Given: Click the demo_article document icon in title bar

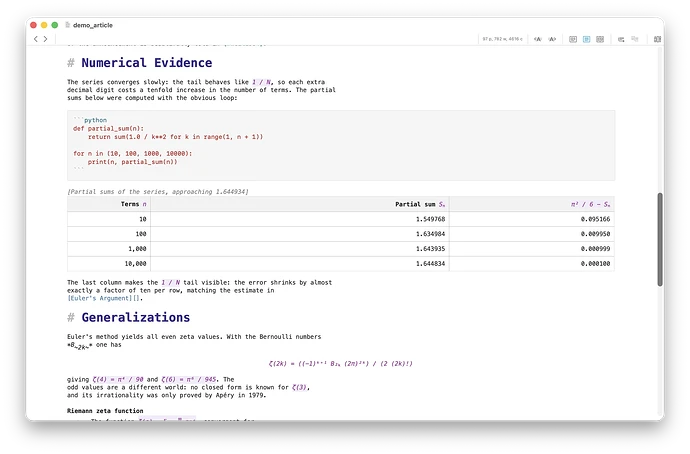Looking at the screenshot, I should coord(67,25).
